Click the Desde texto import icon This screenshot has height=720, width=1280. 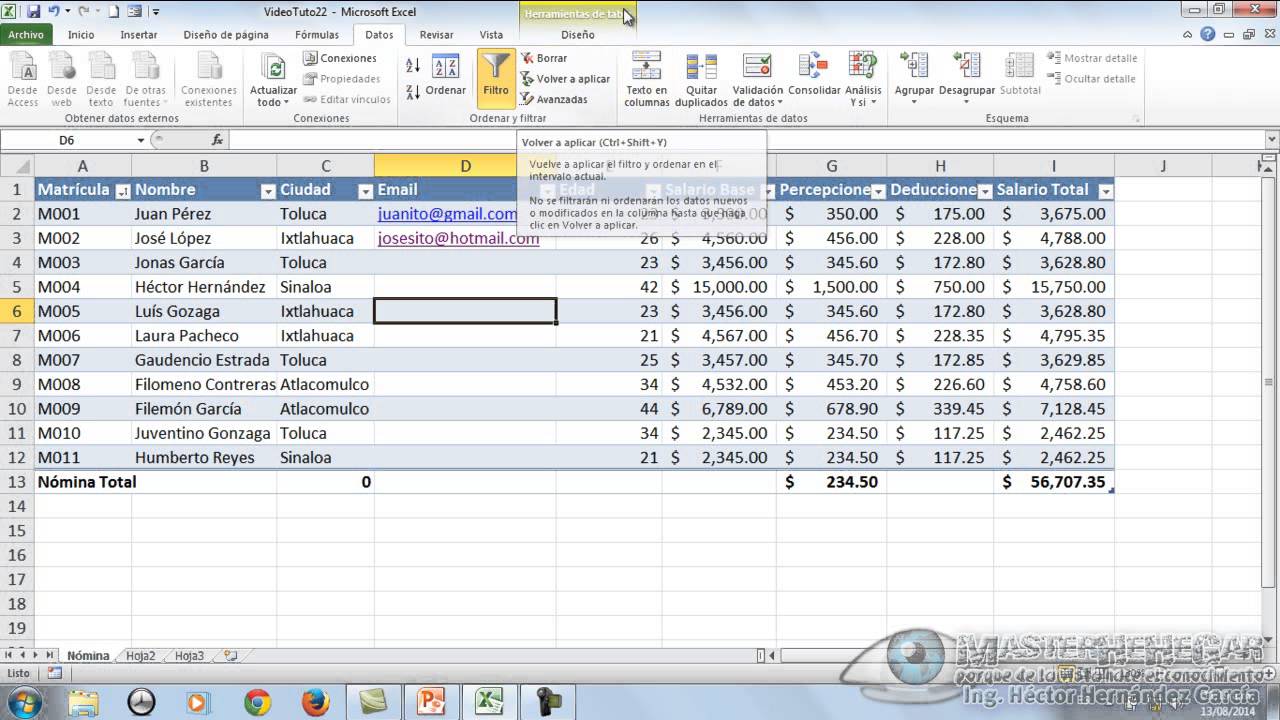tap(101, 79)
